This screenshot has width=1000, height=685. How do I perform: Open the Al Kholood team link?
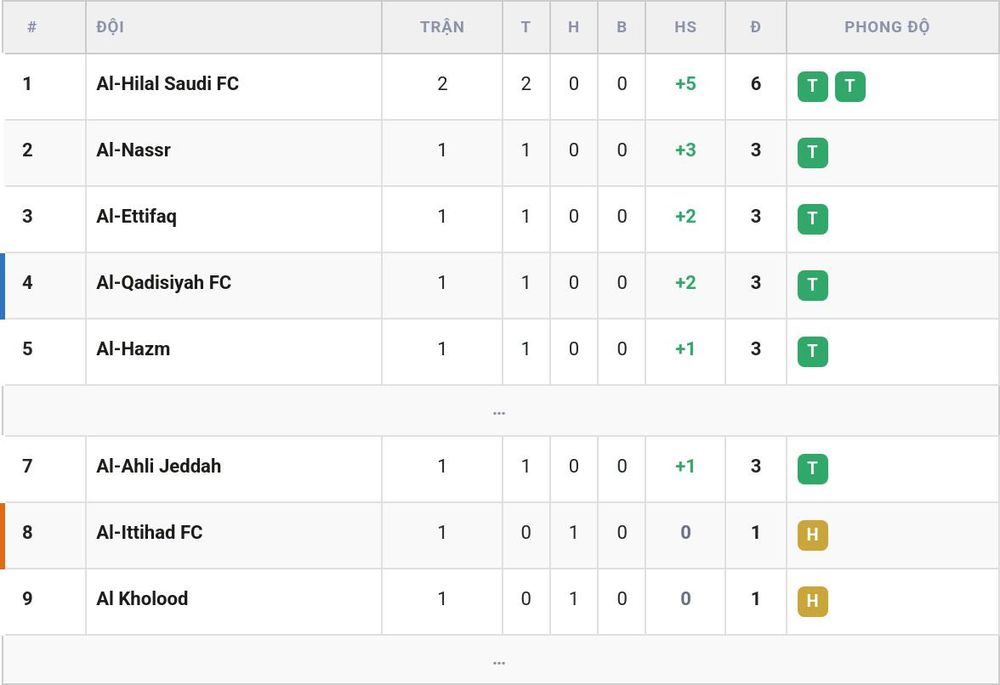(x=142, y=599)
